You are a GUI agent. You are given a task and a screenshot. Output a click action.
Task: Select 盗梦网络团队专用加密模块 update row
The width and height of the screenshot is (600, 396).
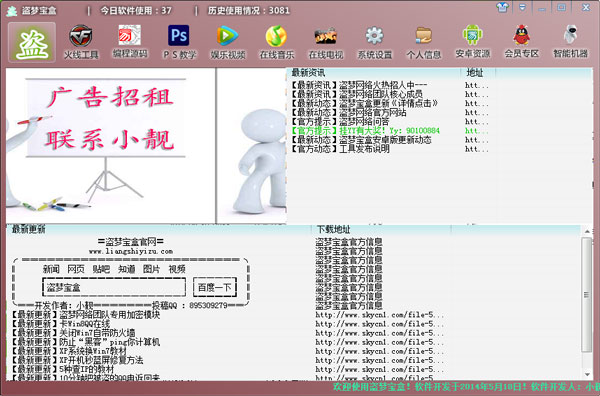pyautogui.click(x=86, y=315)
